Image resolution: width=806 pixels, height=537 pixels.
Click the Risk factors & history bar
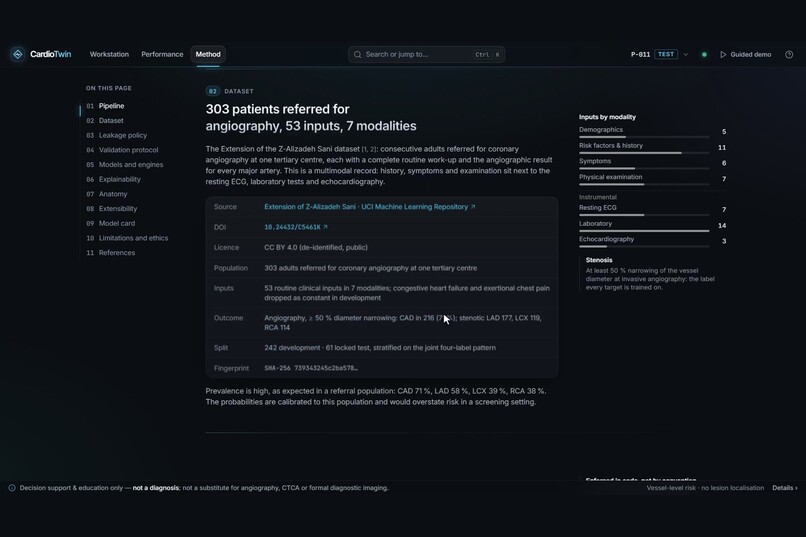tap(644, 153)
